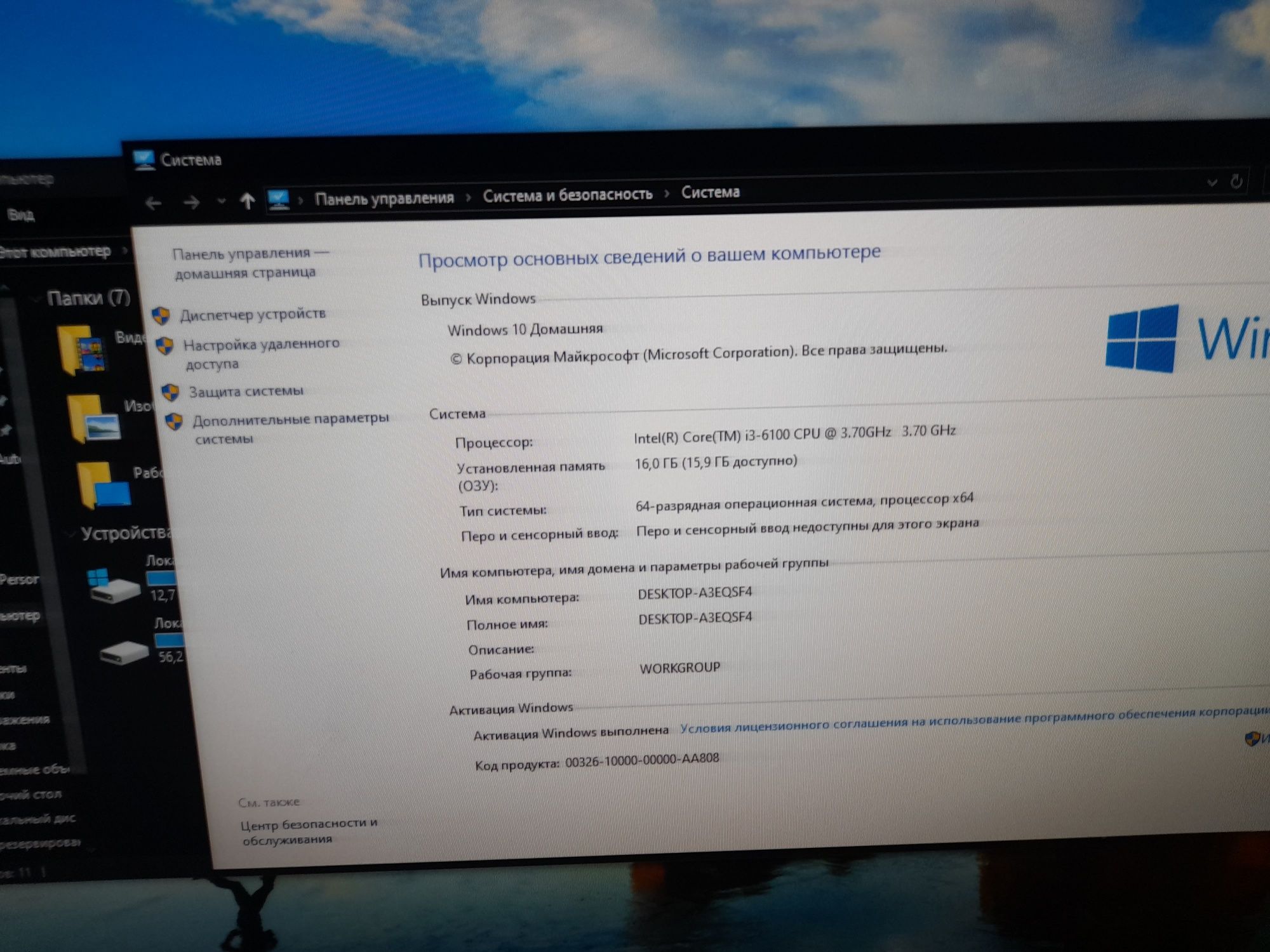Open second local disk drive icon
Viewport: 1270px width, 952px height.
124,652
